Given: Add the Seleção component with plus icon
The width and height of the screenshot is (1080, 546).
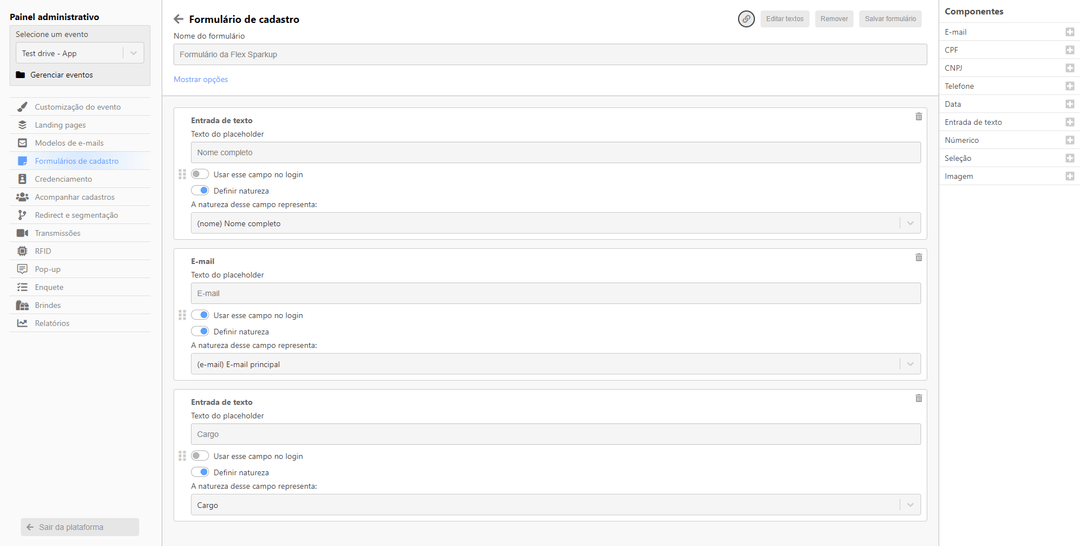Looking at the screenshot, I should 1069,158.
